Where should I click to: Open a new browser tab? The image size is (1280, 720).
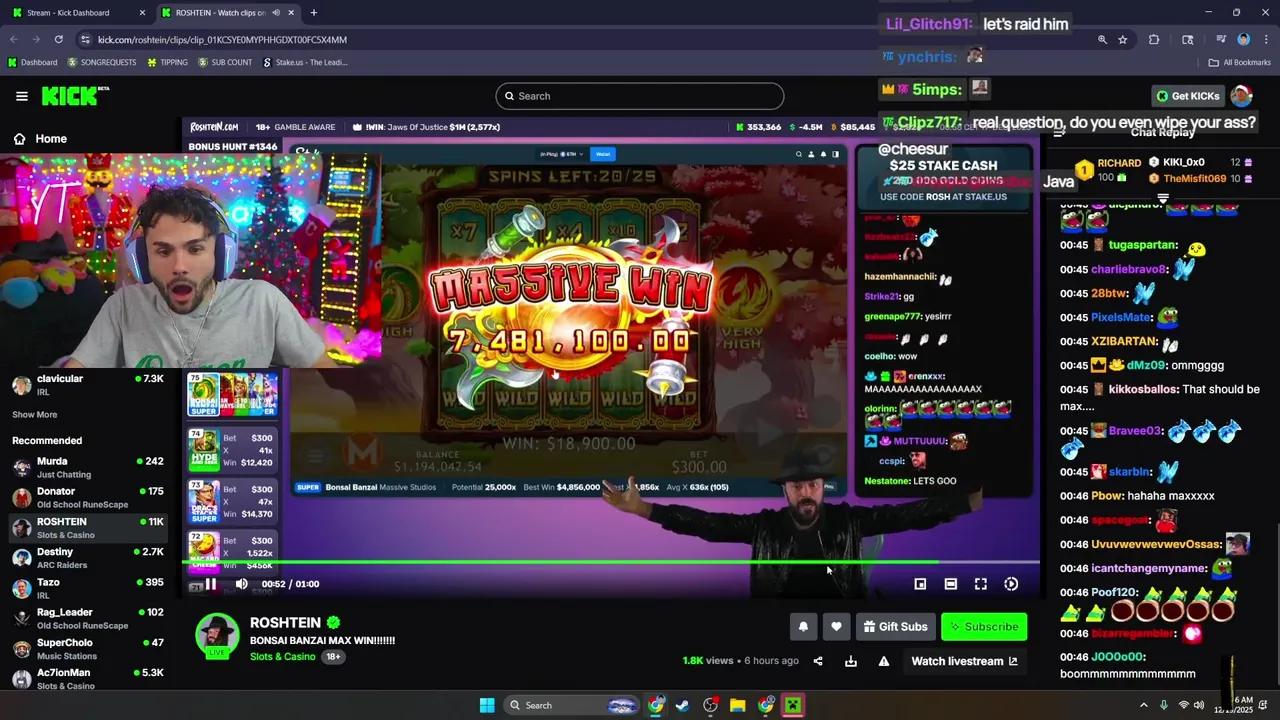pos(314,13)
